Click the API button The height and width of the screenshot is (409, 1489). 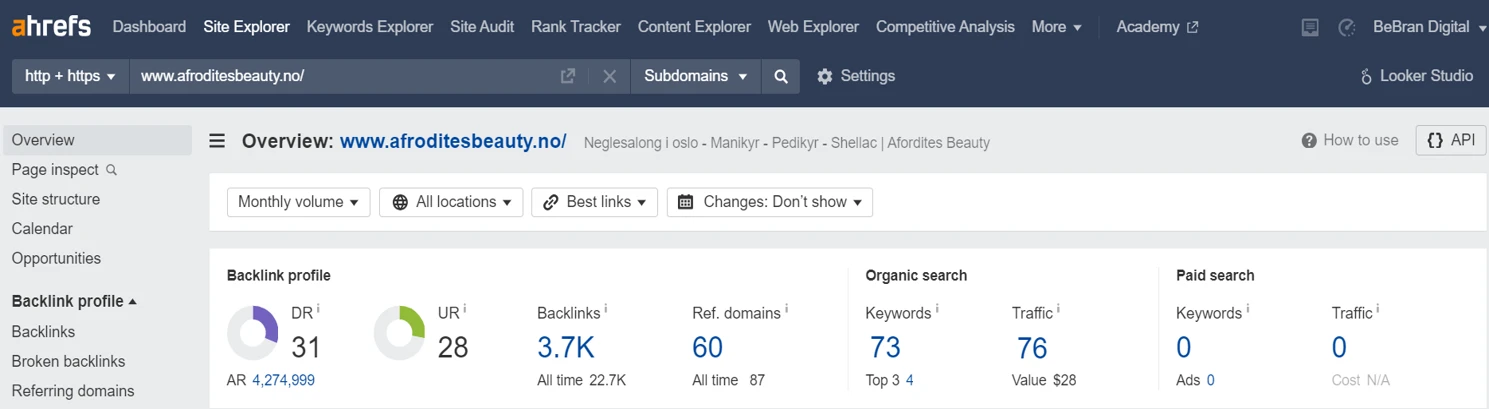pyautogui.click(x=1451, y=141)
